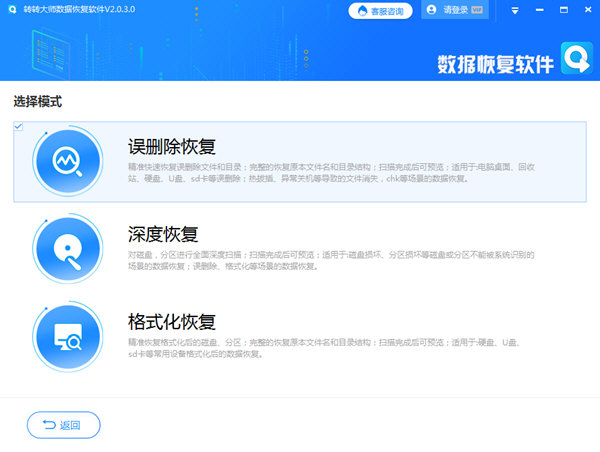
Task: Choose the 格式化恢复 mode title
Action: (171, 322)
